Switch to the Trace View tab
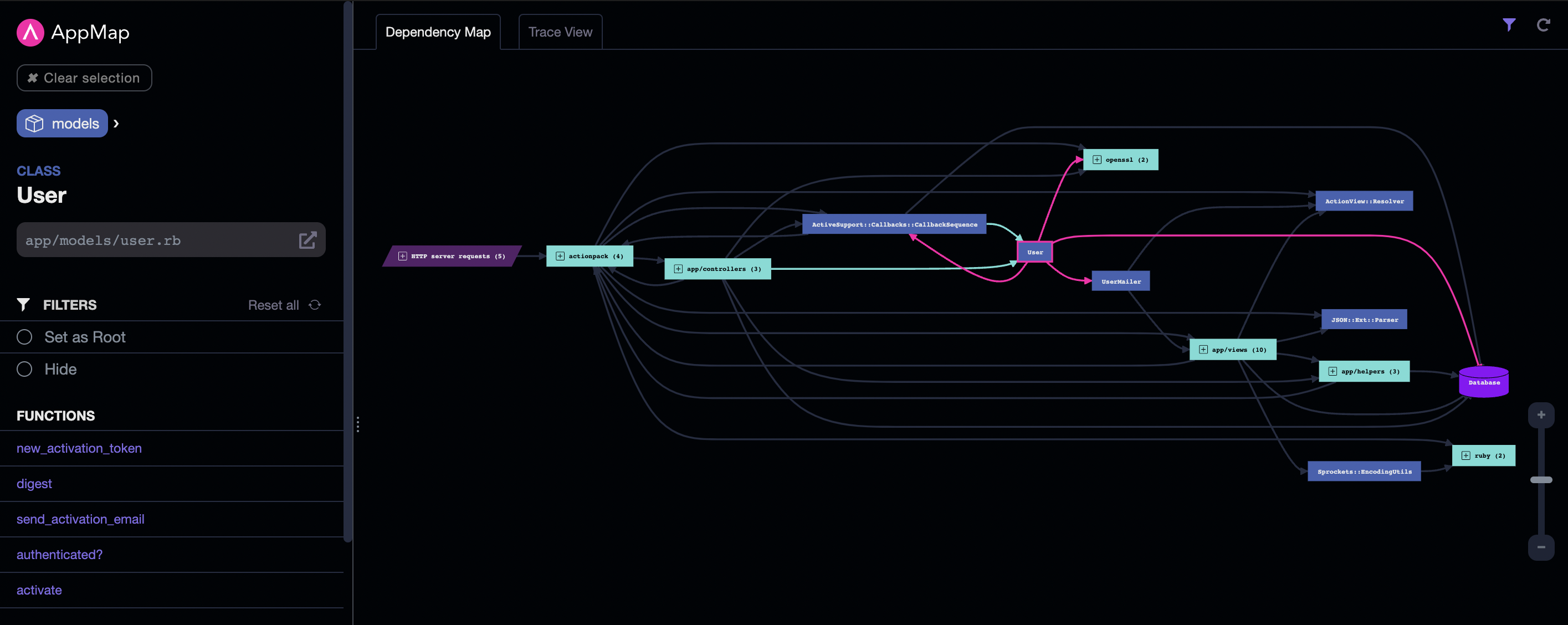Screen dimensions: 1568x625 560,32
